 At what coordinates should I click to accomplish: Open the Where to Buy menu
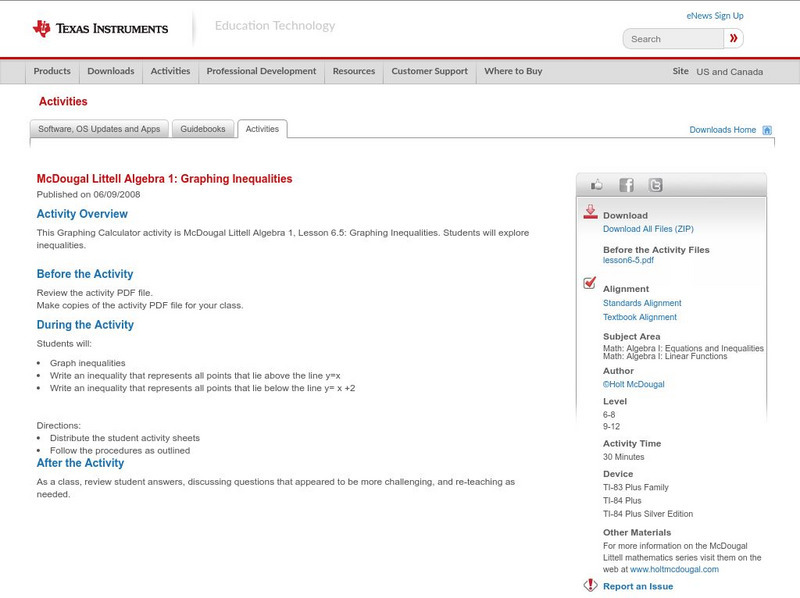pyautogui.click(x=513, y=72)
